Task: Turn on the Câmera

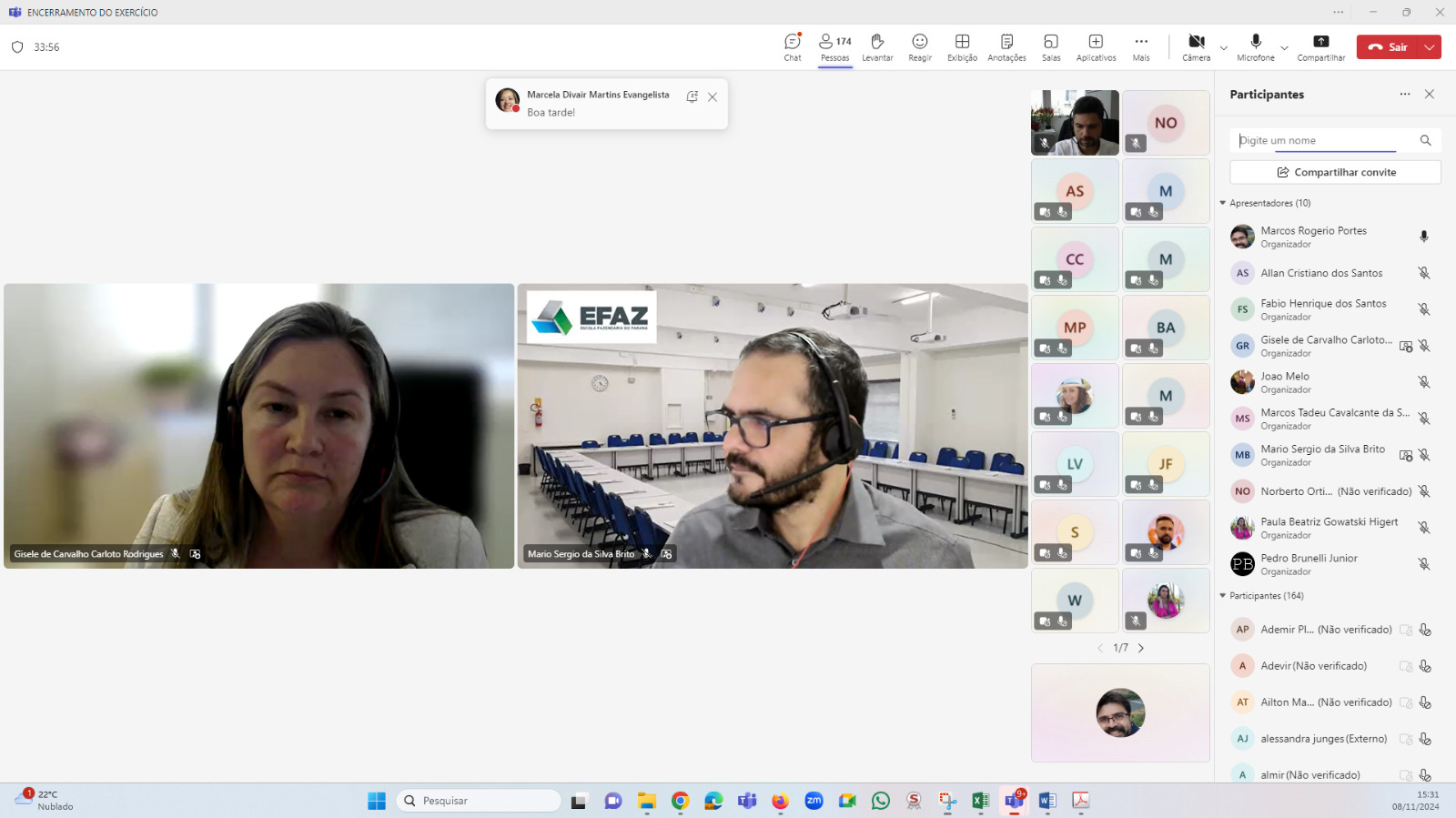Action: [1196, 47]
